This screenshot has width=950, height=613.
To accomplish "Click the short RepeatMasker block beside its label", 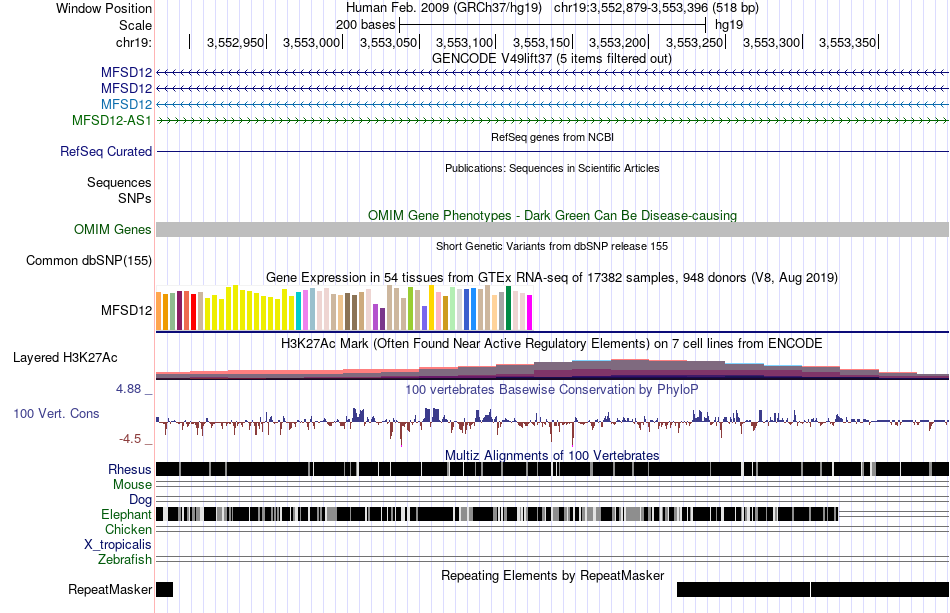I will click(x=164, y=589).
